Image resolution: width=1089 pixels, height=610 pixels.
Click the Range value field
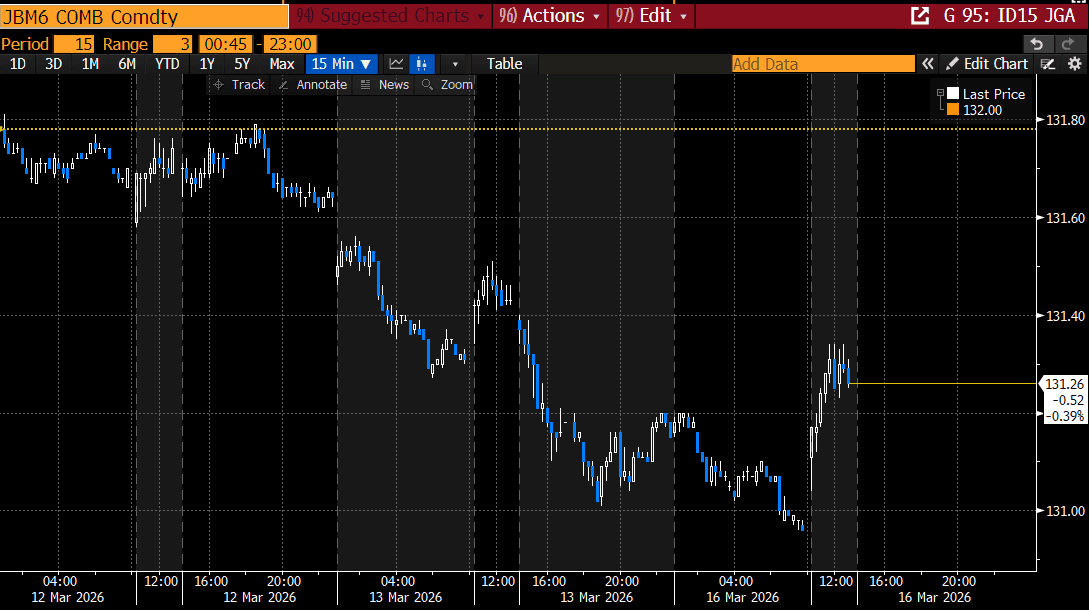[172, 44]
